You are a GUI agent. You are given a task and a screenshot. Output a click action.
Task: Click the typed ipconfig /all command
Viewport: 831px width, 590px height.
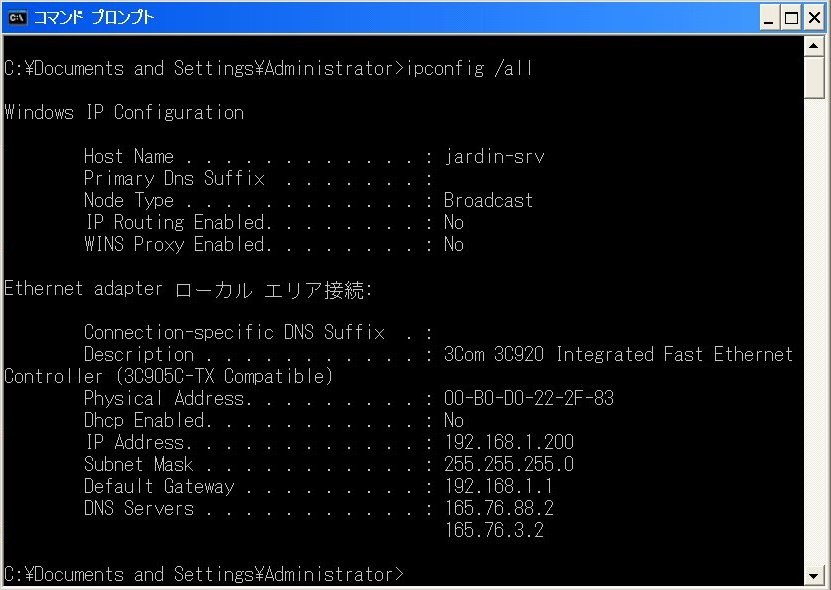(x=469, y=68)
